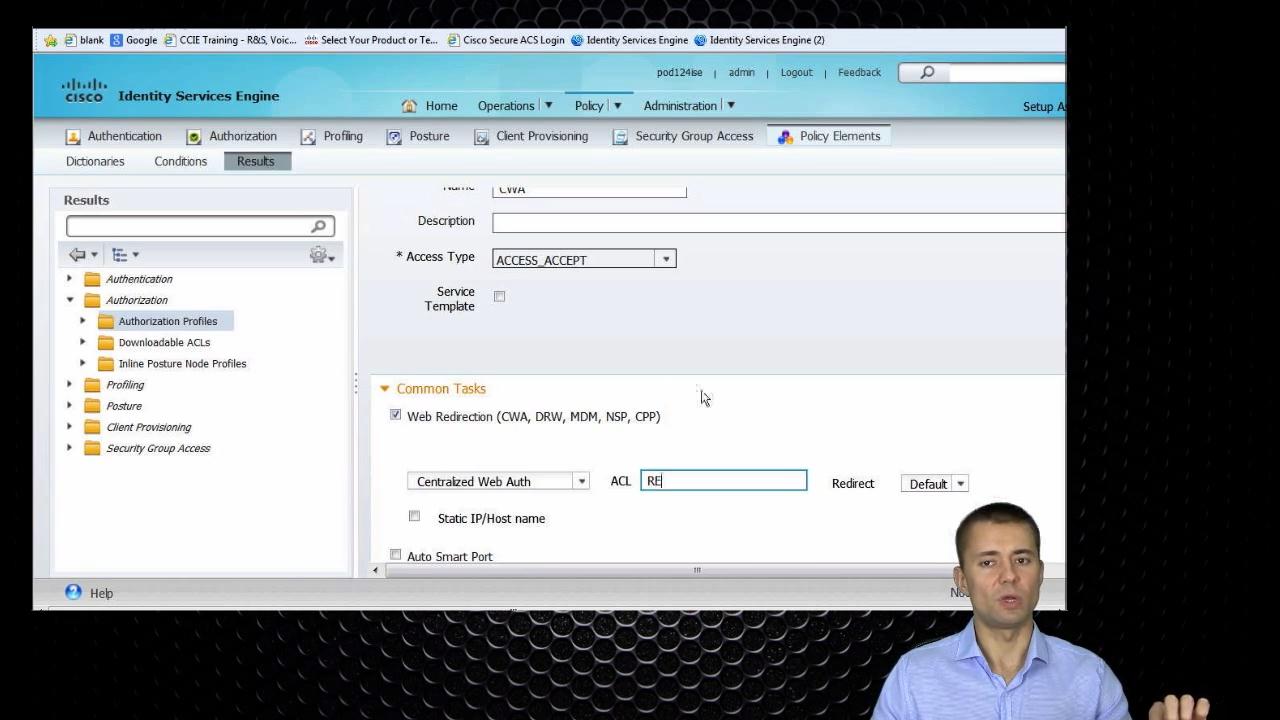Click the global search magnifier icon
This screenshot has width=1280, height=720.
coord(927,72)
